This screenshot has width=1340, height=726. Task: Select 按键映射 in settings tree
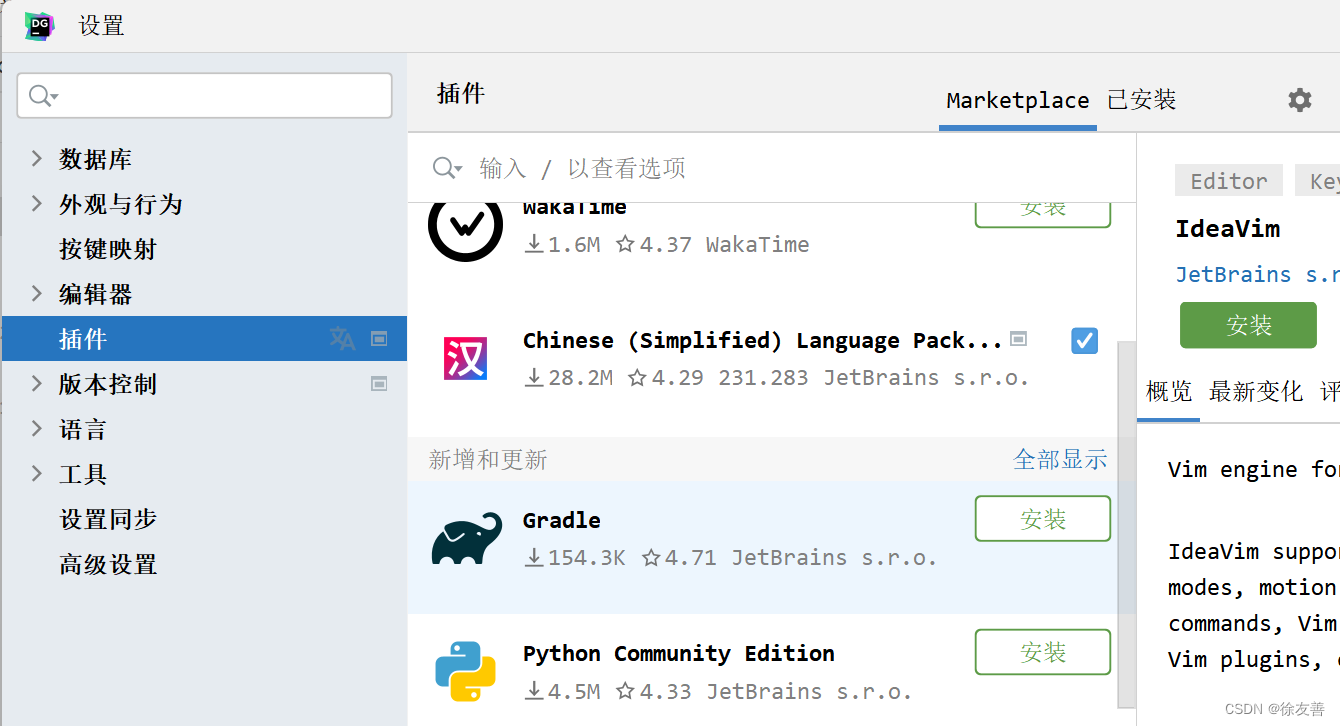pos(108,248)
